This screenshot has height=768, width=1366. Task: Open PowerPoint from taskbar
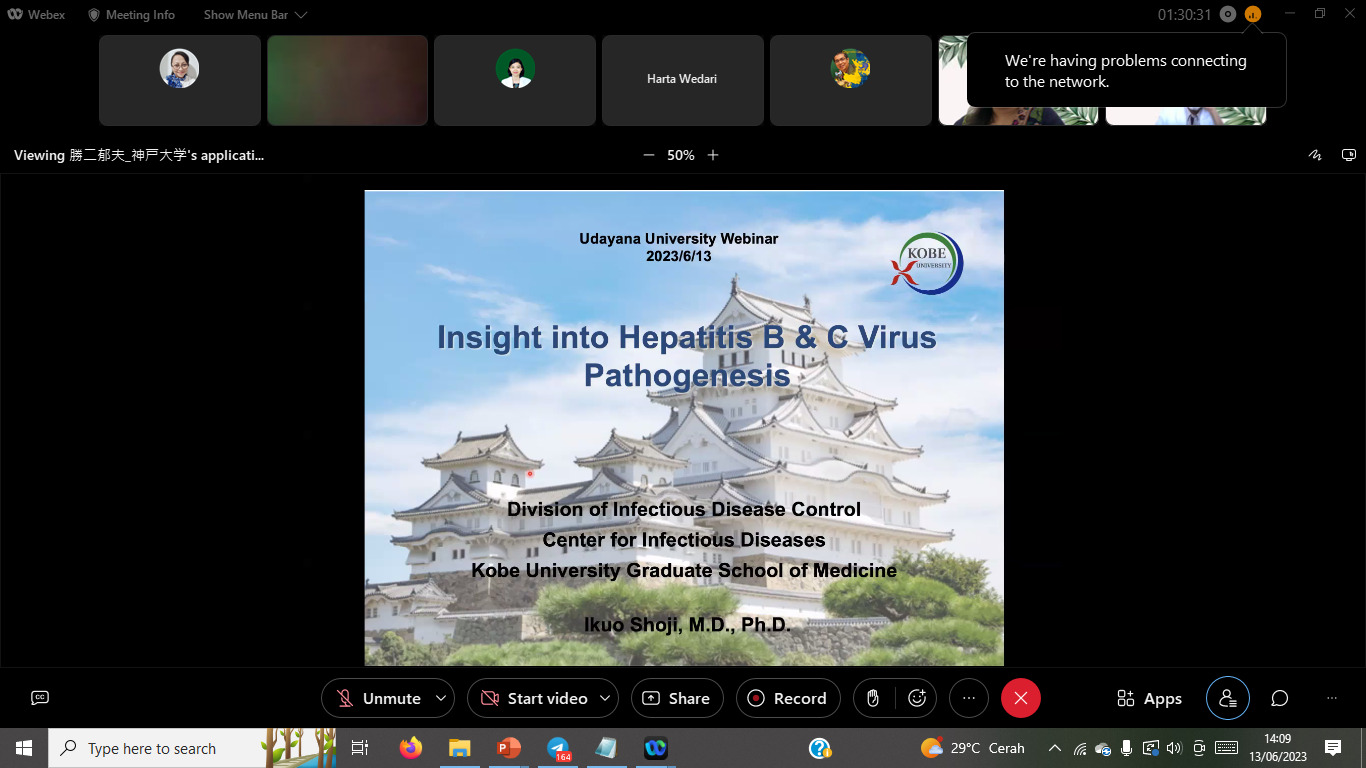click(x=509, y=748)
